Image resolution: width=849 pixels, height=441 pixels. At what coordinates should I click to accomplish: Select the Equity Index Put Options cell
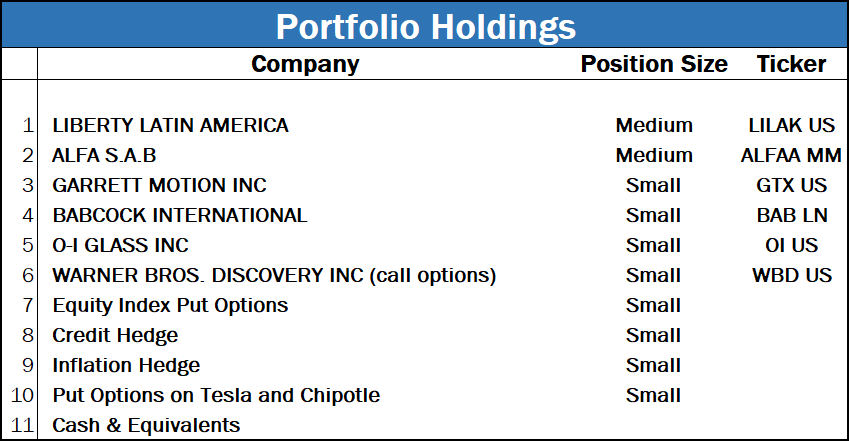(x=170, y=306)
